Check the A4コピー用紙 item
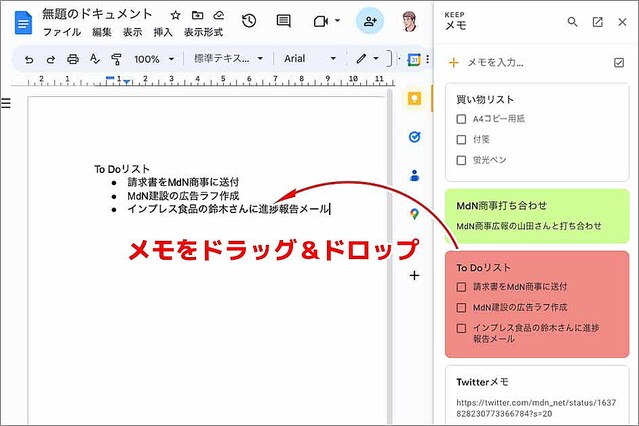The image size is (639, 426). [x=461, y=119]
